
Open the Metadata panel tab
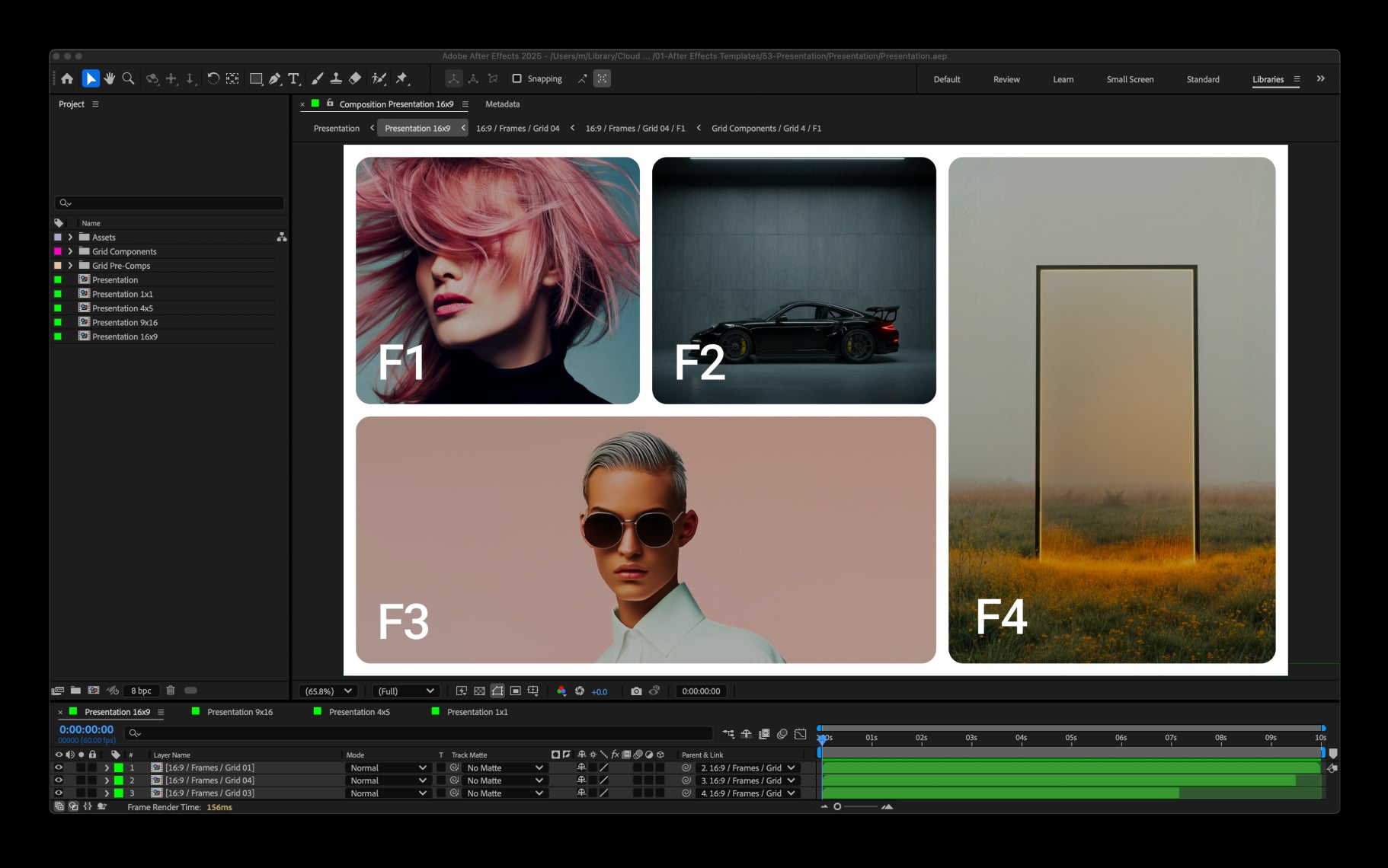click(503, 104)
